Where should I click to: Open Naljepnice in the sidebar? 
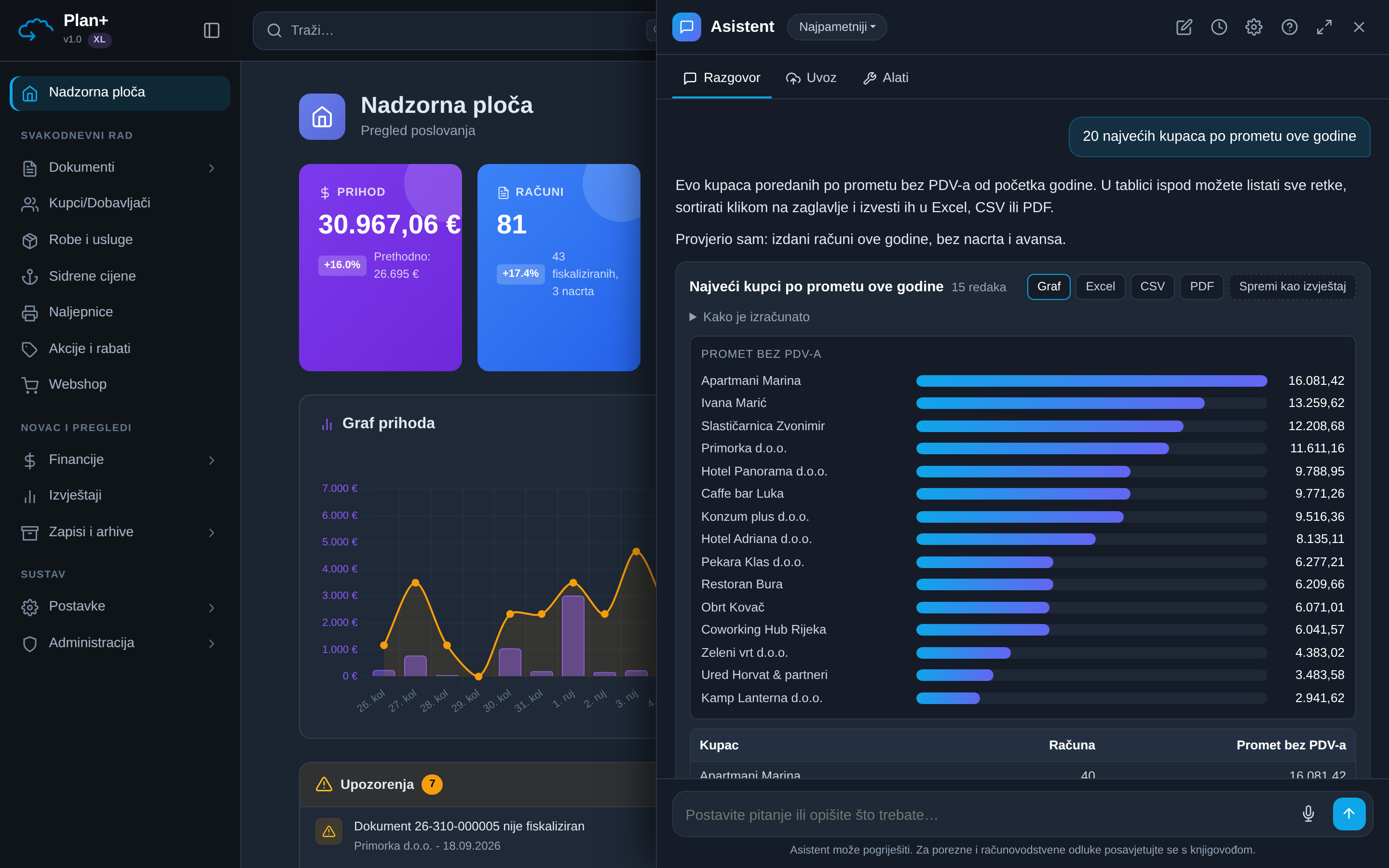[120, 312]
